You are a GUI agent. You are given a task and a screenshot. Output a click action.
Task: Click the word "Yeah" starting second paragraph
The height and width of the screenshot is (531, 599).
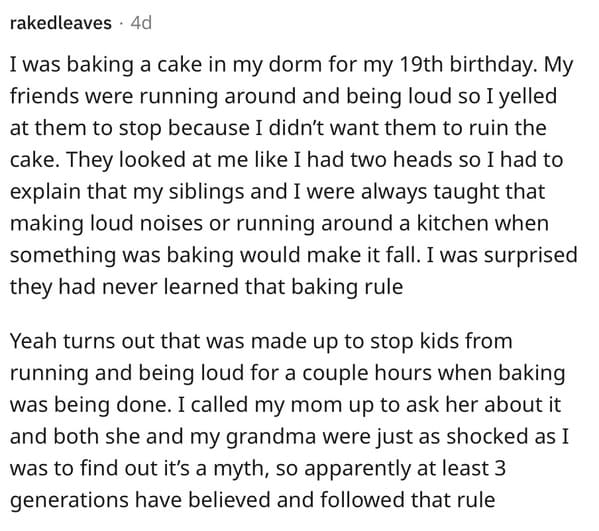33,341
